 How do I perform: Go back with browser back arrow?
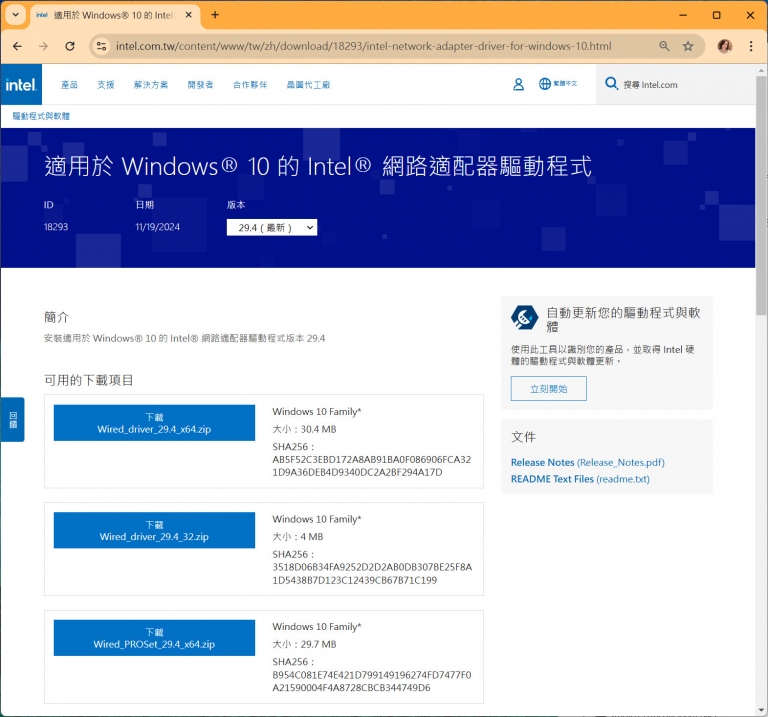18,46
